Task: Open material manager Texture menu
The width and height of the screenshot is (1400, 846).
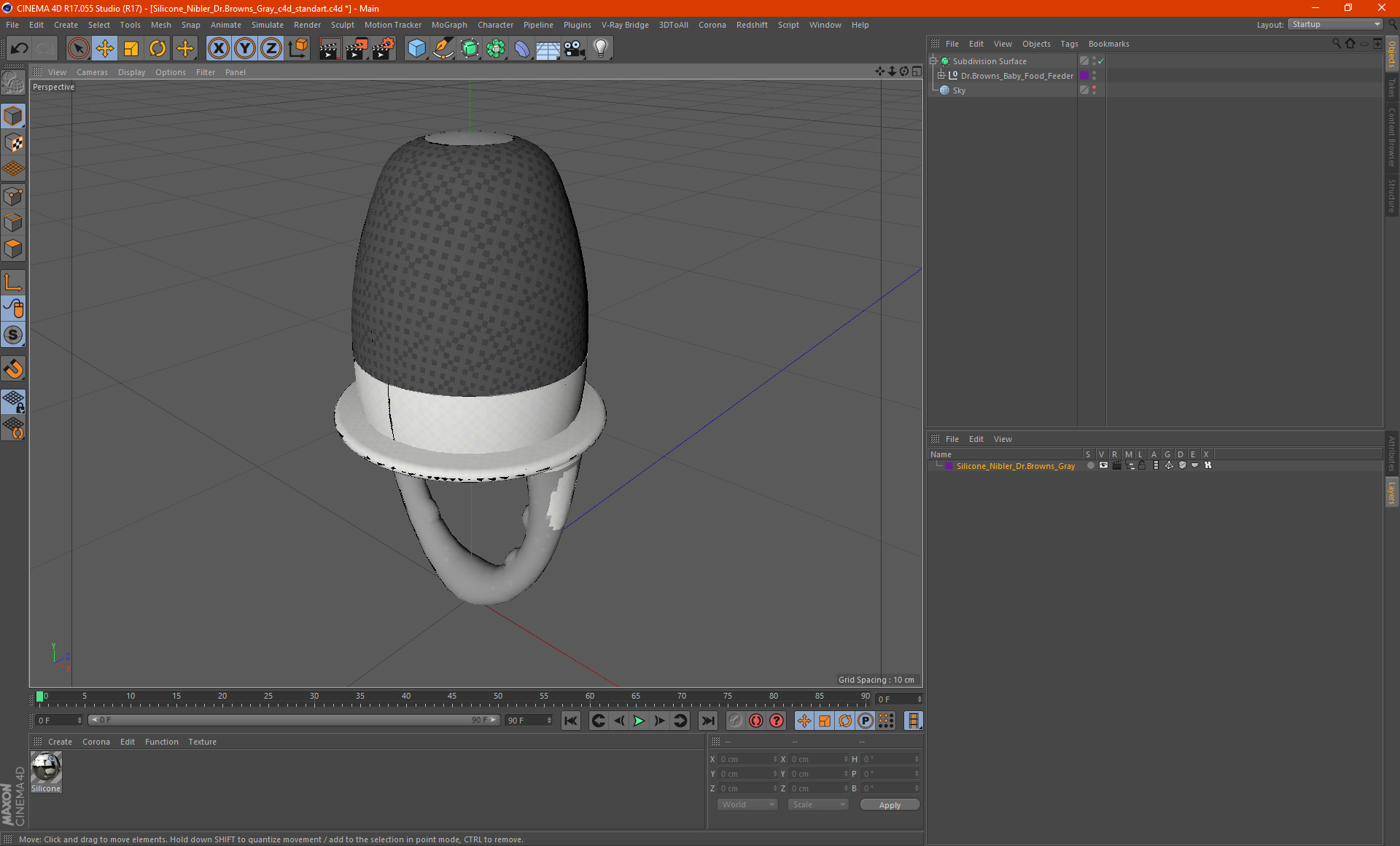Action: tap(202, 742)
